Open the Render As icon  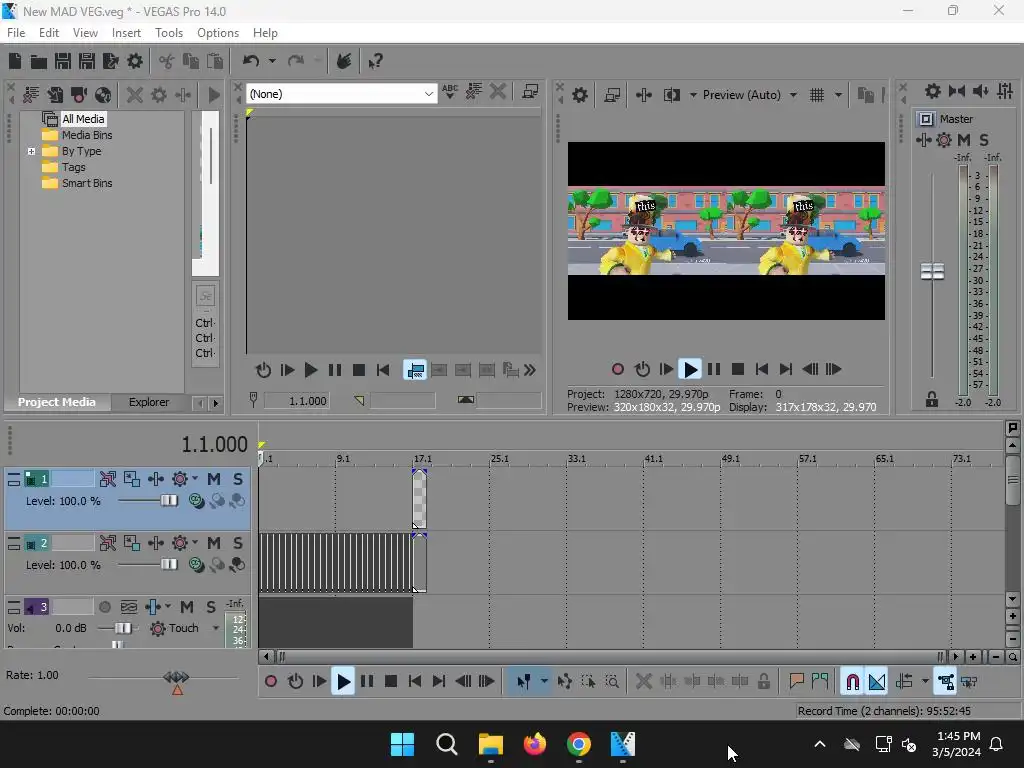click(x=111, y=61)
